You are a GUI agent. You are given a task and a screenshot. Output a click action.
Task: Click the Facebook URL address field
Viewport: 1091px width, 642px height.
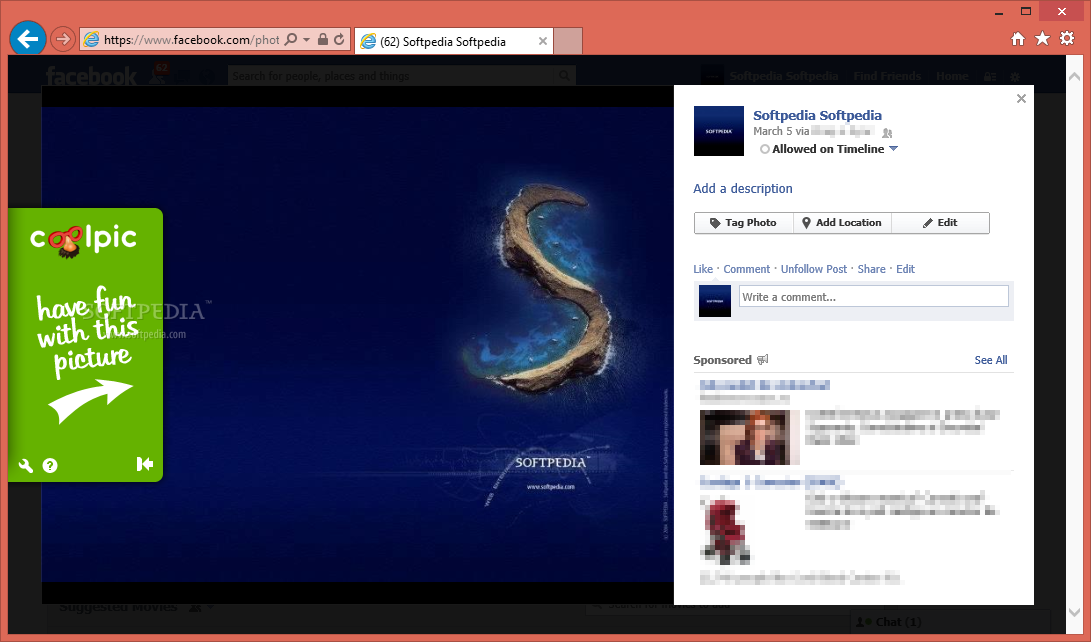pos(191,40)
